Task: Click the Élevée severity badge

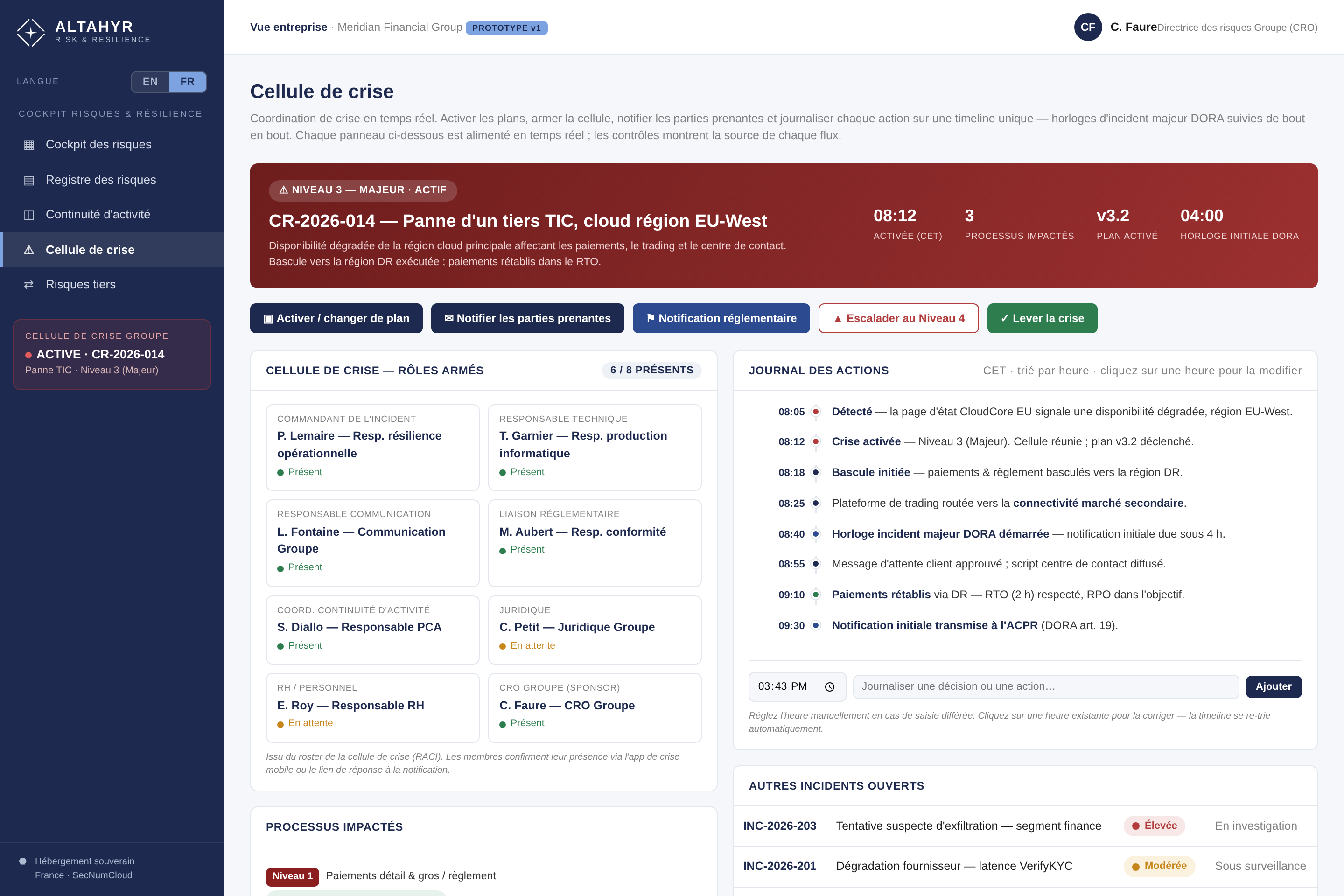Action: pos(1154,826)
